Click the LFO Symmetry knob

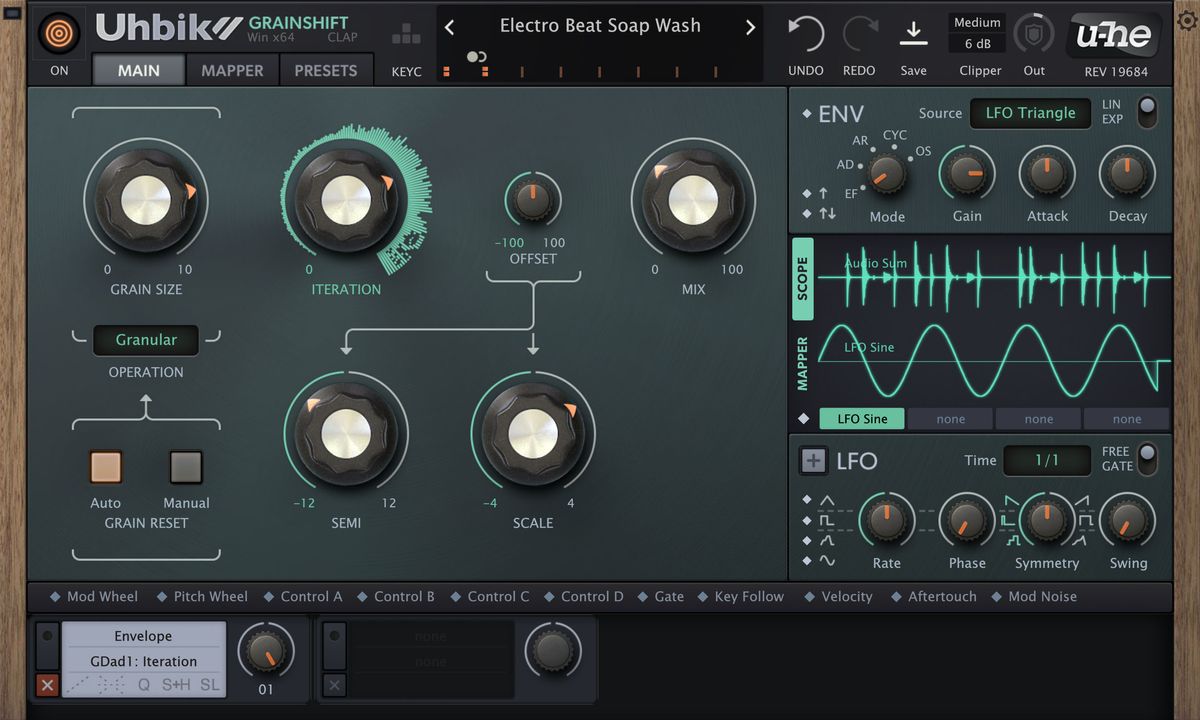(x=1047, y=520)
